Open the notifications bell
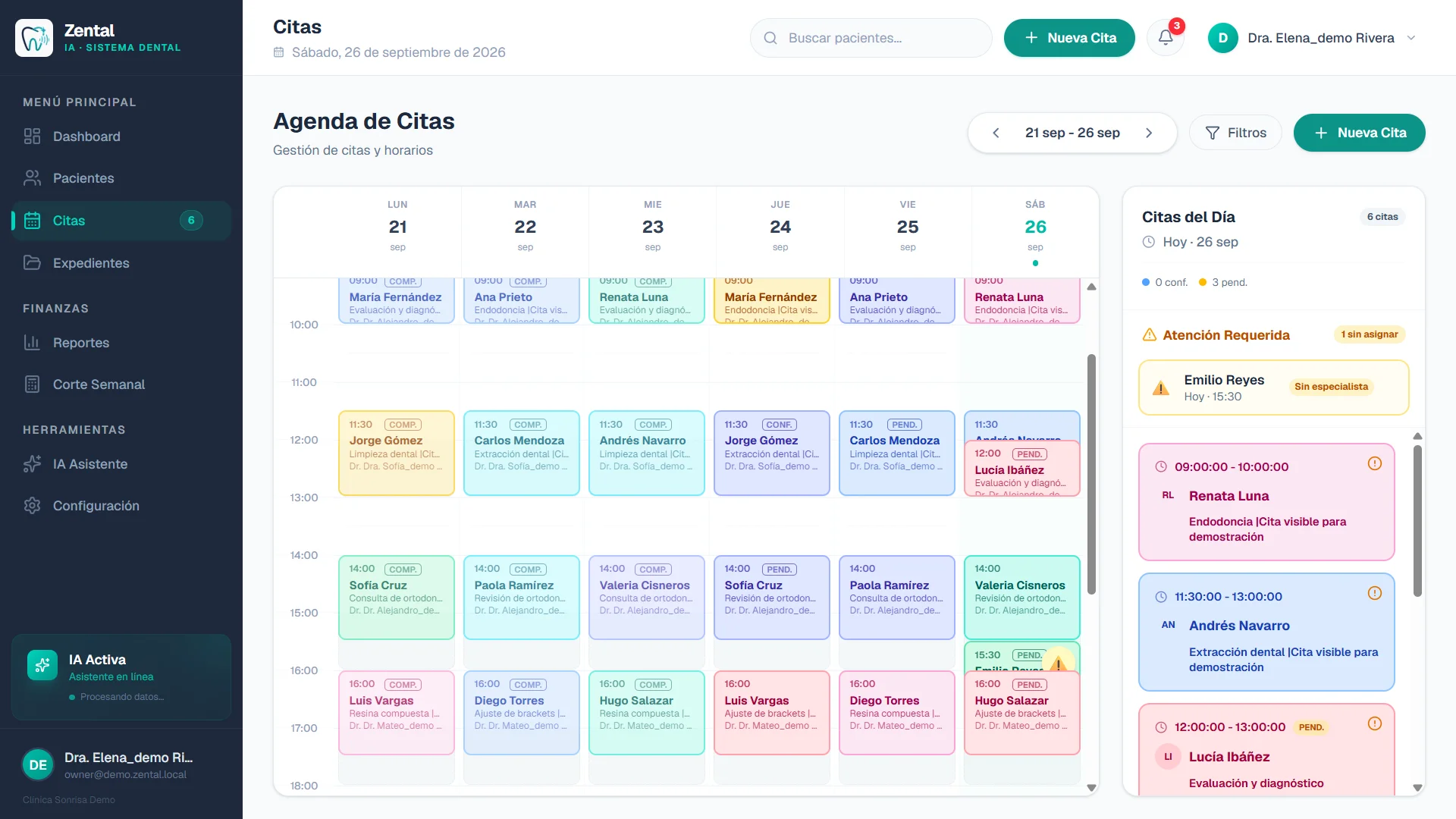This screenshot has width=1456, height=819. point(1166,38)
